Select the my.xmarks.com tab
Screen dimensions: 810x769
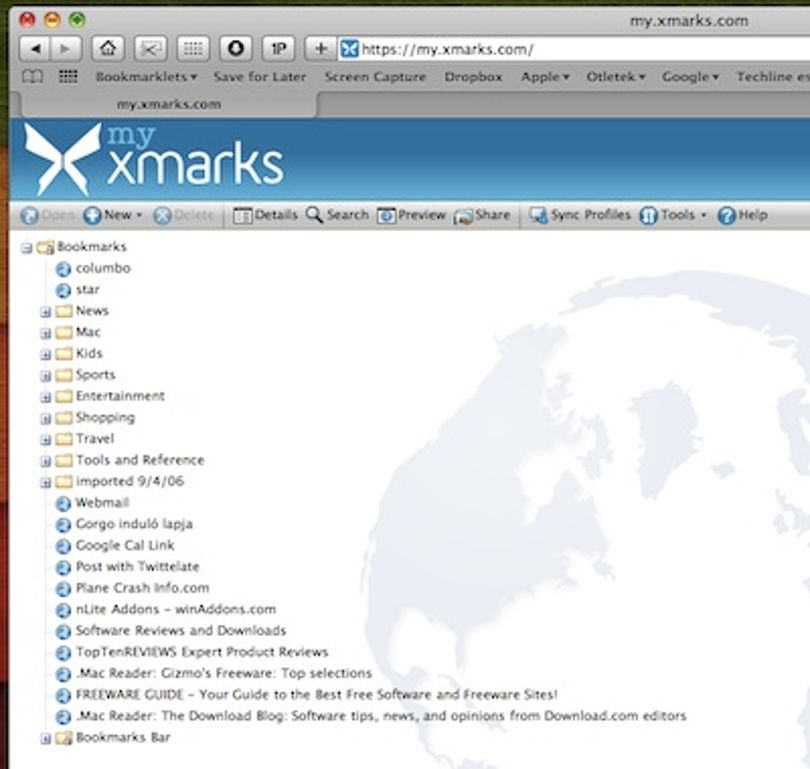[169, 104]
